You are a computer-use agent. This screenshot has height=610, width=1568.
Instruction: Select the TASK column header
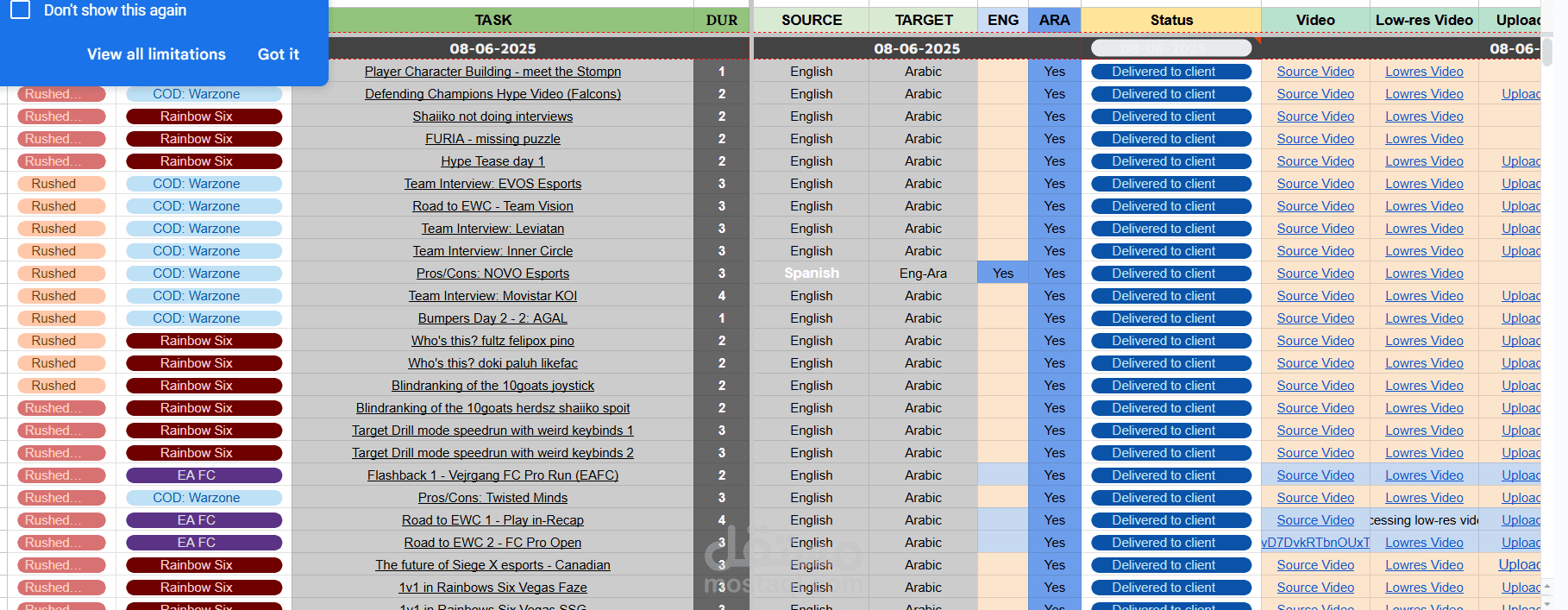[492, 20]
